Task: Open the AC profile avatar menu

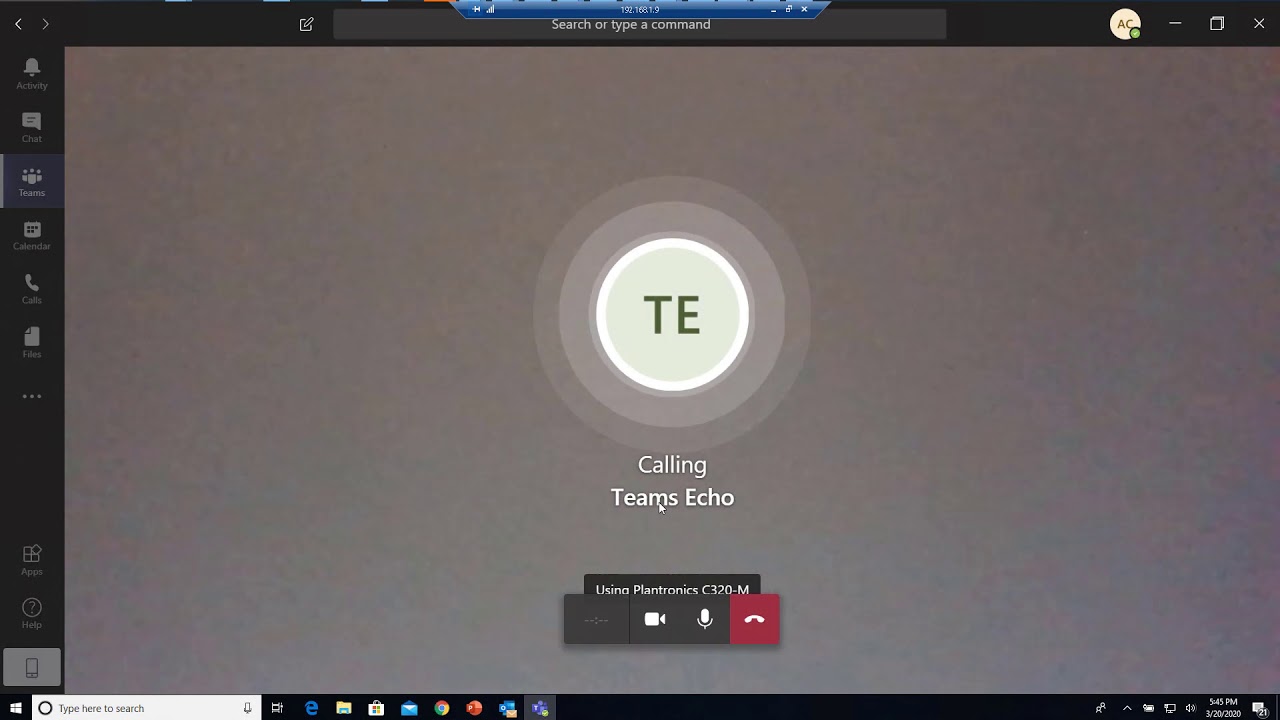Action: (x=1125, y=24)
